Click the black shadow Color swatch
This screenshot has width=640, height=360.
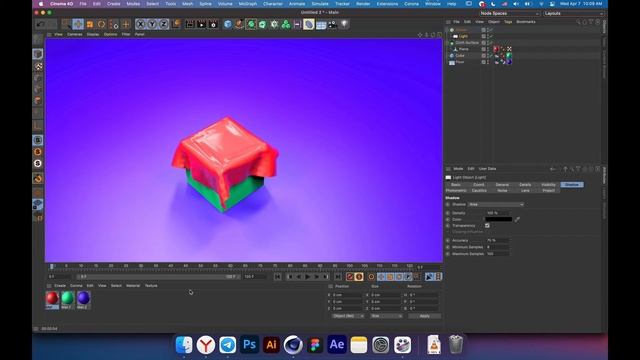(498, 219)
